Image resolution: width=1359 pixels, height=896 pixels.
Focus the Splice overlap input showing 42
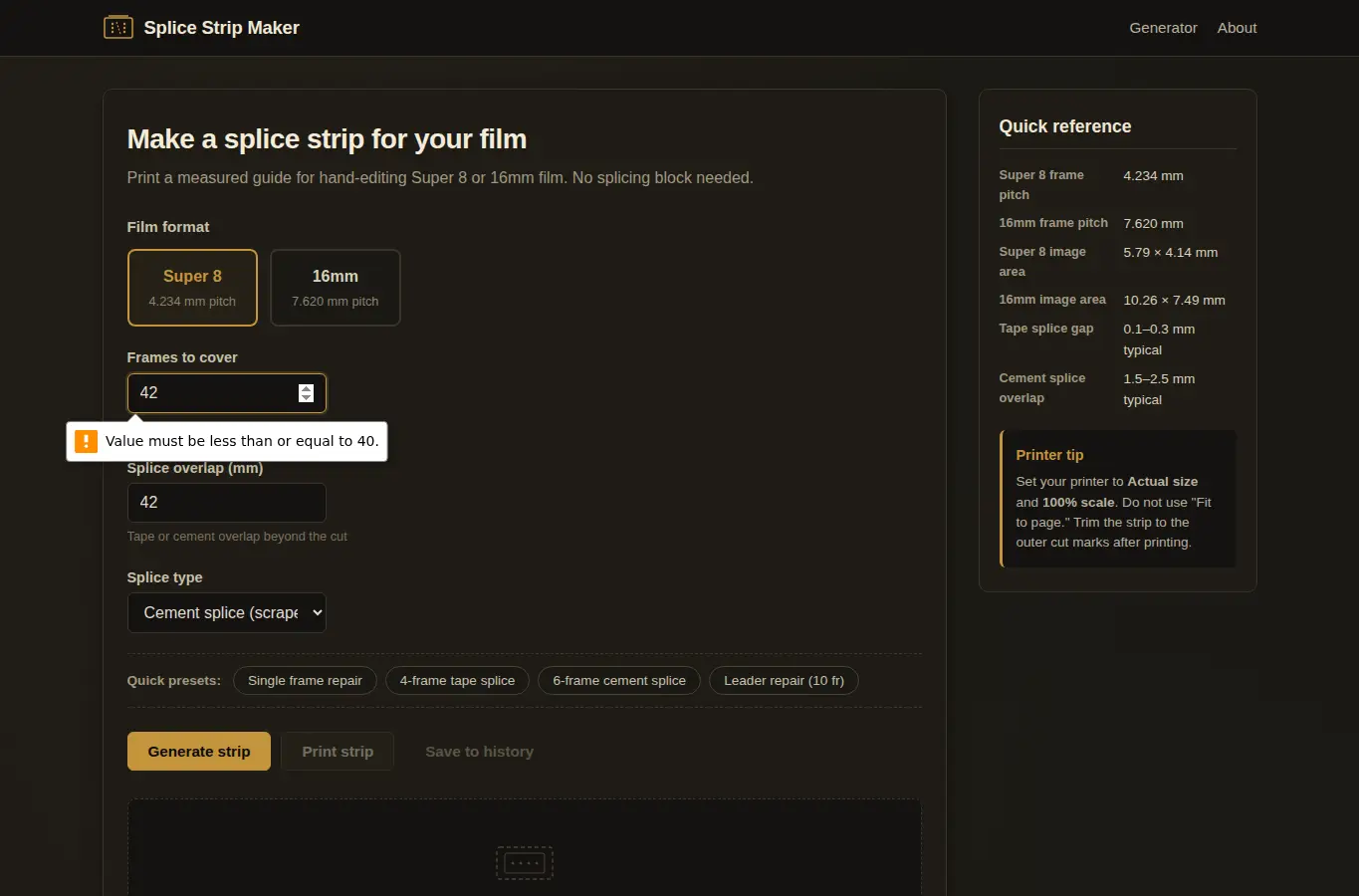(227, 503)
